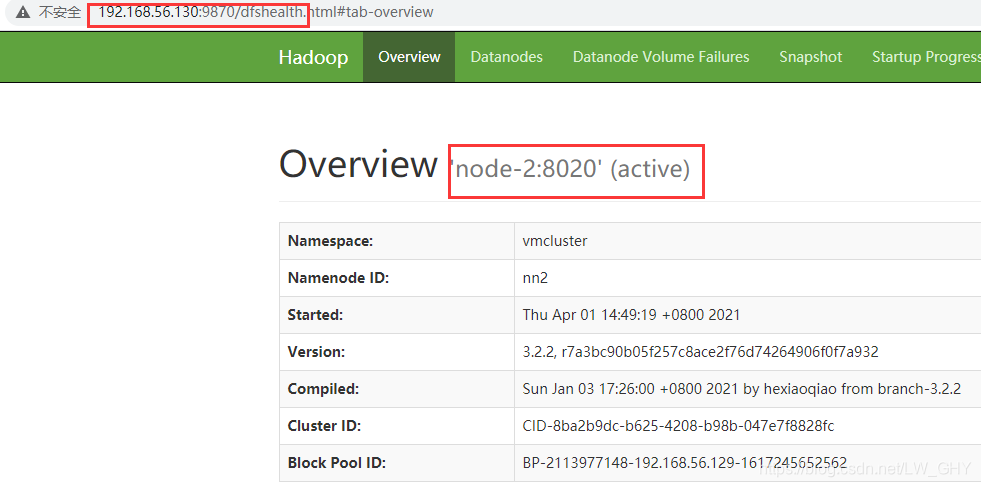The height and width of the screenshot is (487, 981).
Task: Select the Compiled: label cell
Action: pos(397,389)
